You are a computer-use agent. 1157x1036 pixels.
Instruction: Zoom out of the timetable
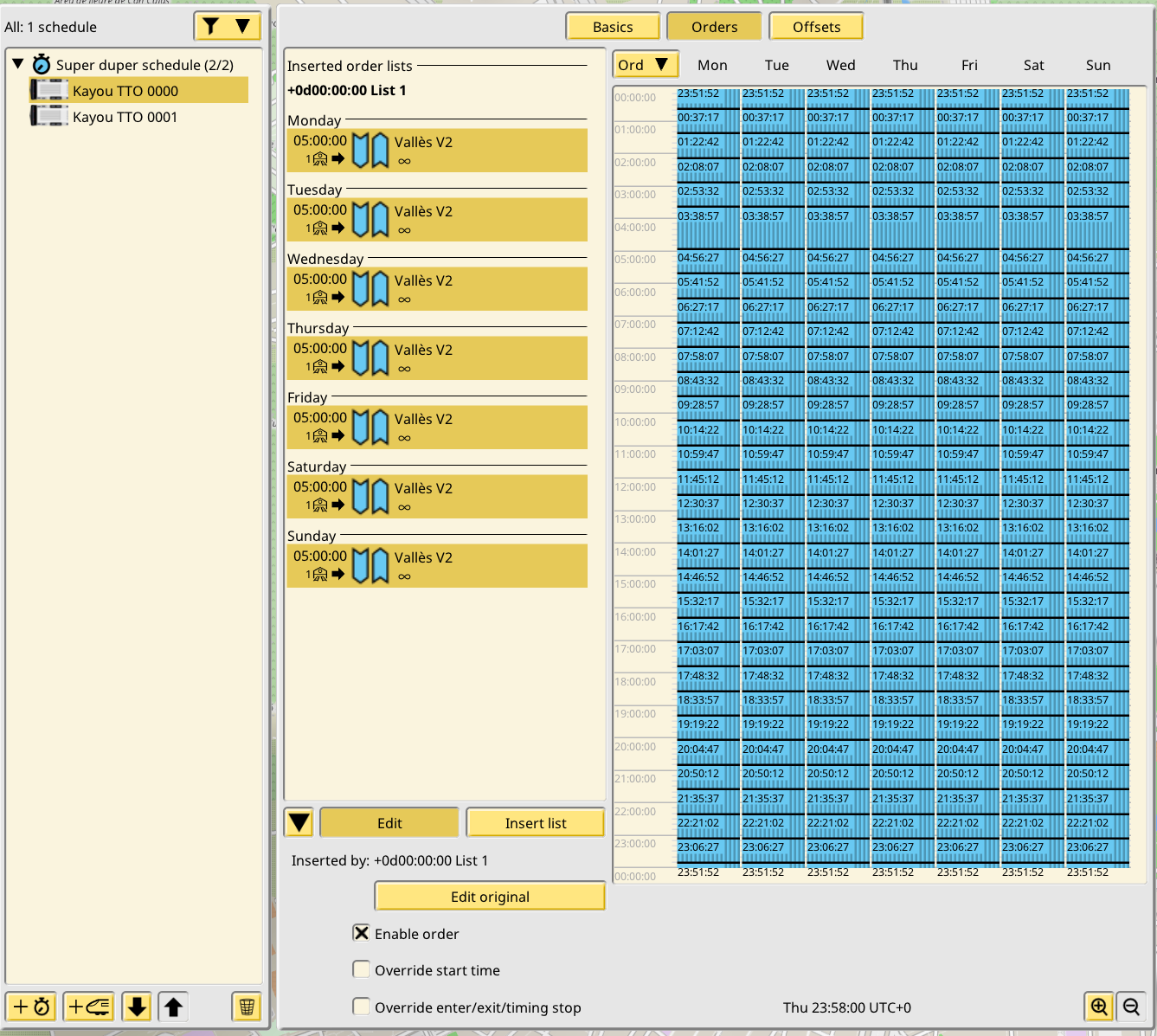(x=1131, y=1007)
